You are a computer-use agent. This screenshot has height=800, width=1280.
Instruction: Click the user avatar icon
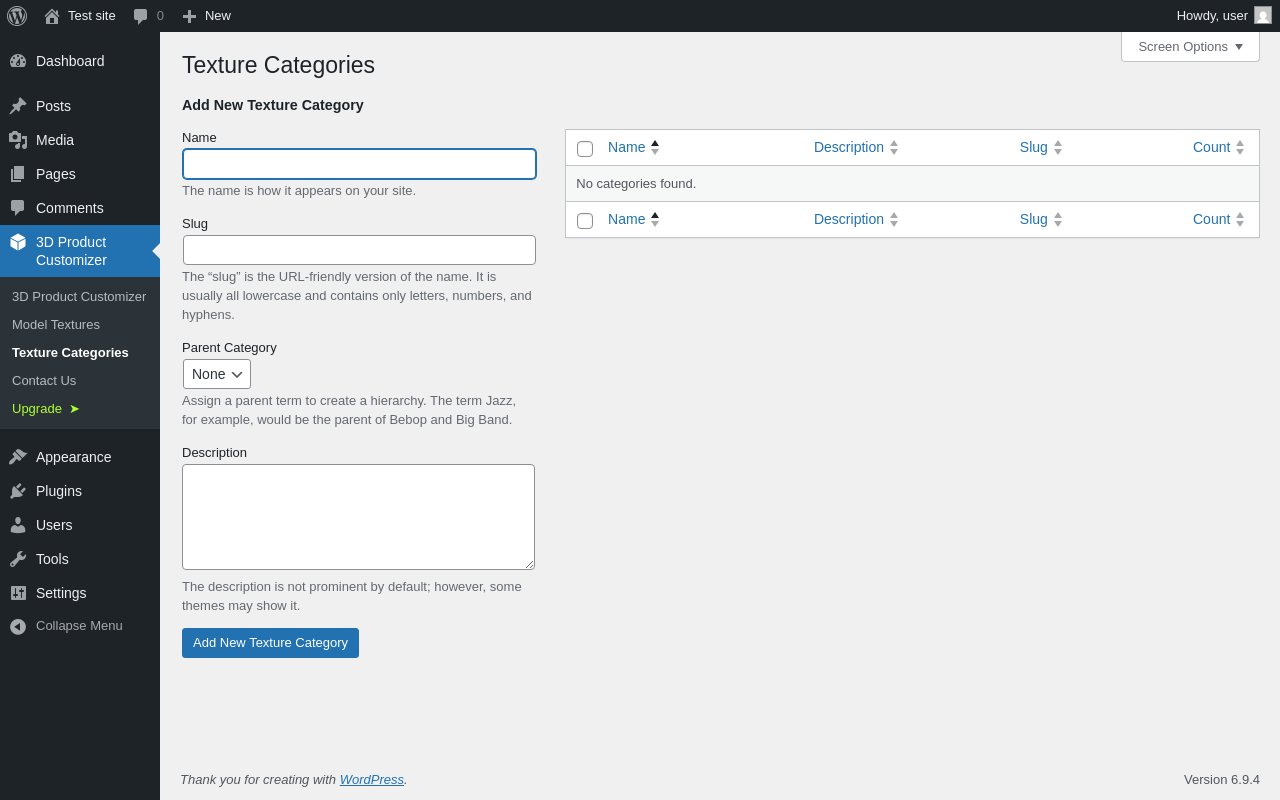[x=1263, y=15]
